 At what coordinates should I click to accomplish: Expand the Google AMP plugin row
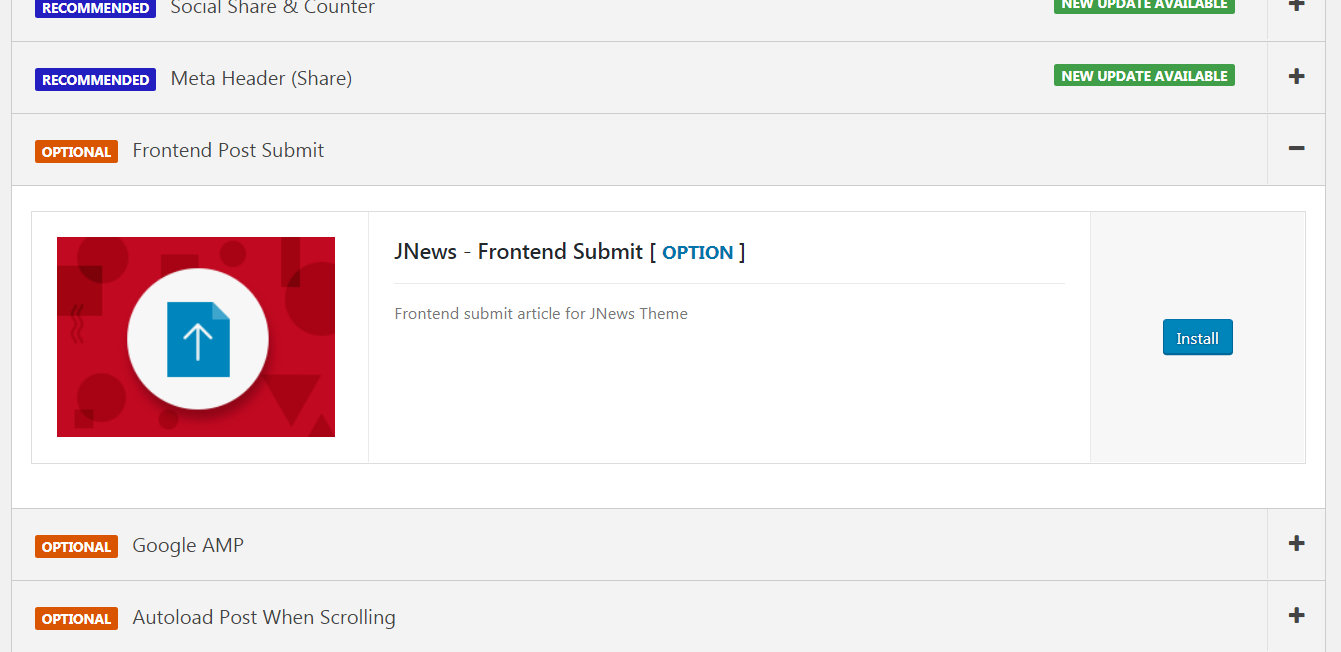coord(1296,544)
